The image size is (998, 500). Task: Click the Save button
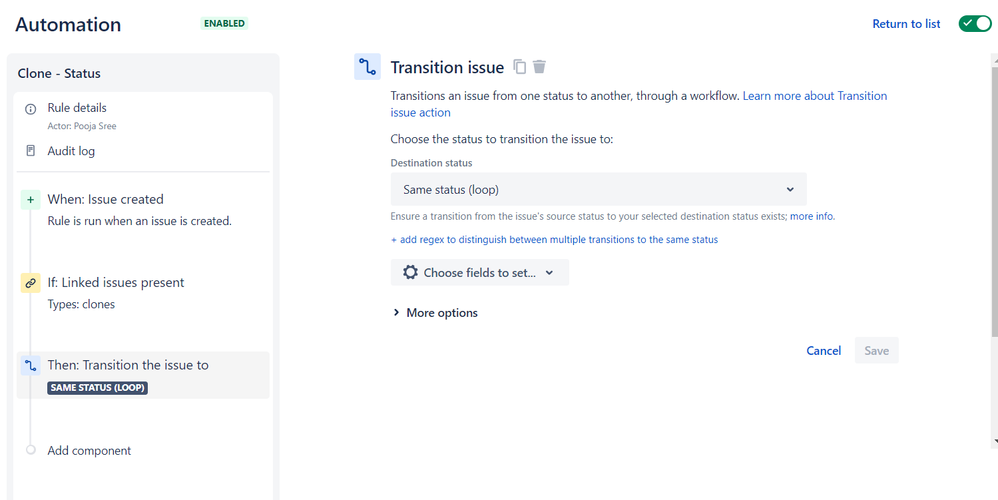click(x=876, y=351)
